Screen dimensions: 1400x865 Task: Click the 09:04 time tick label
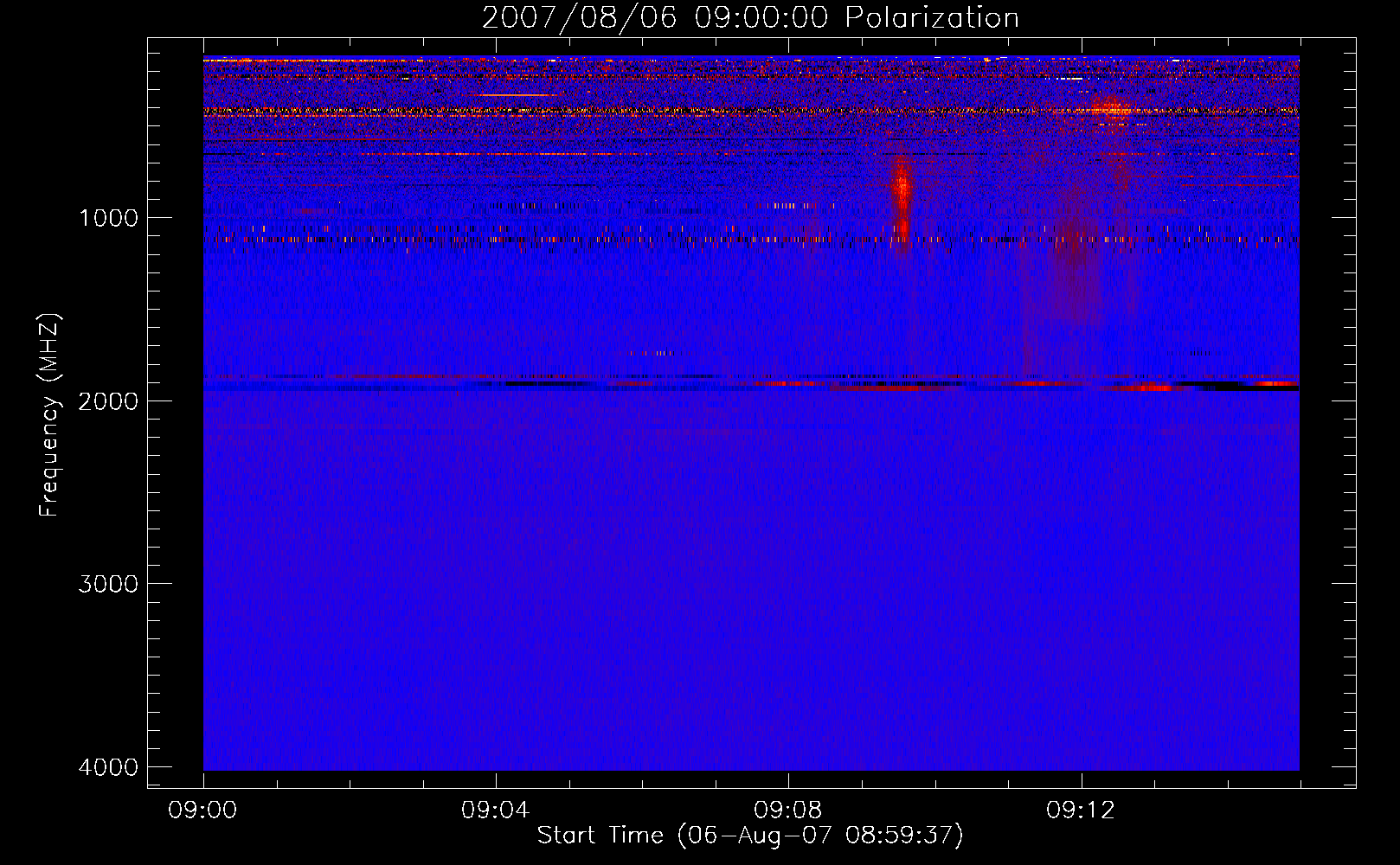[x=495, y=811]
